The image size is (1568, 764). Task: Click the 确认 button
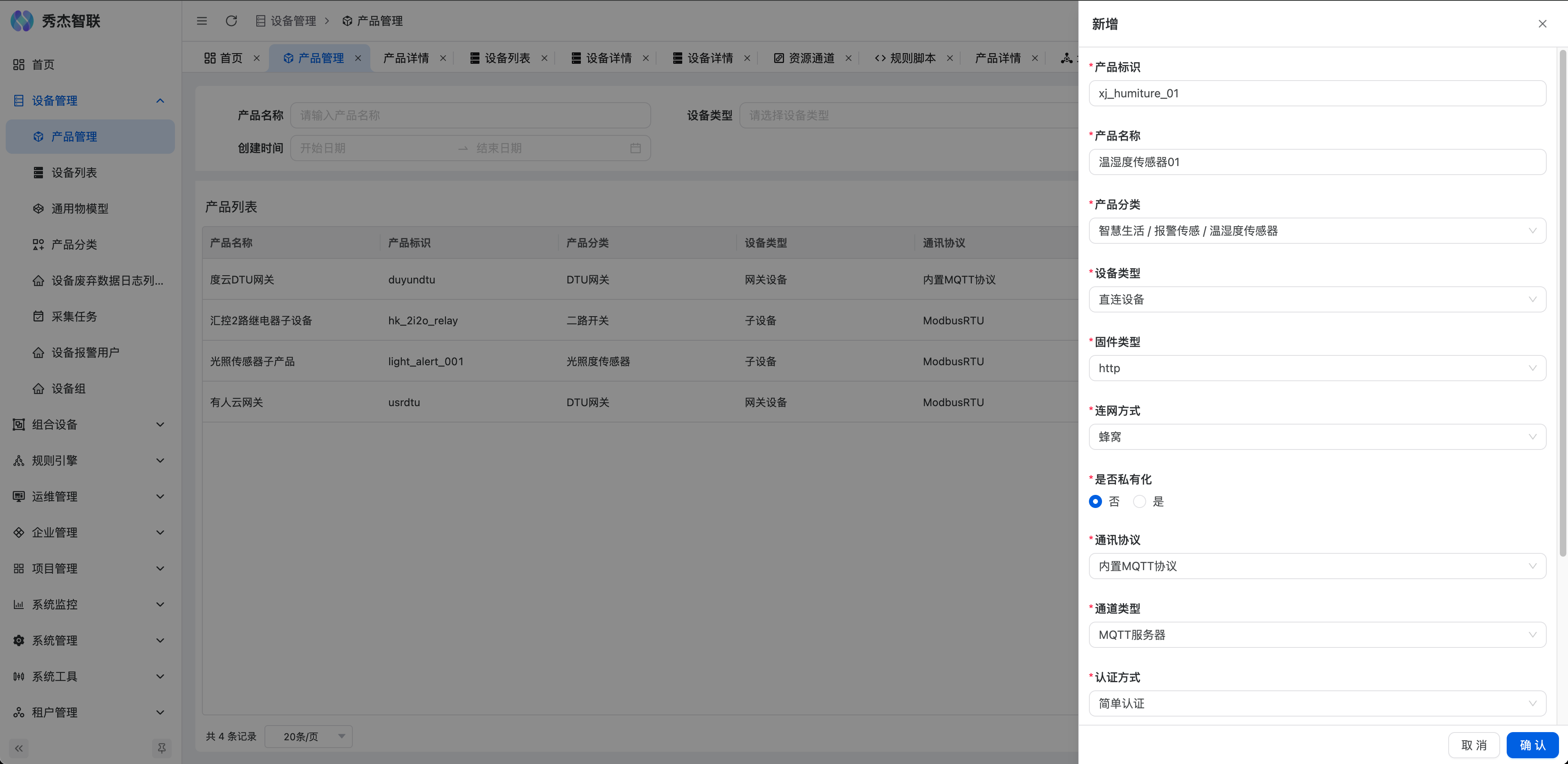pyautogui.click(x=1532, y=745)
